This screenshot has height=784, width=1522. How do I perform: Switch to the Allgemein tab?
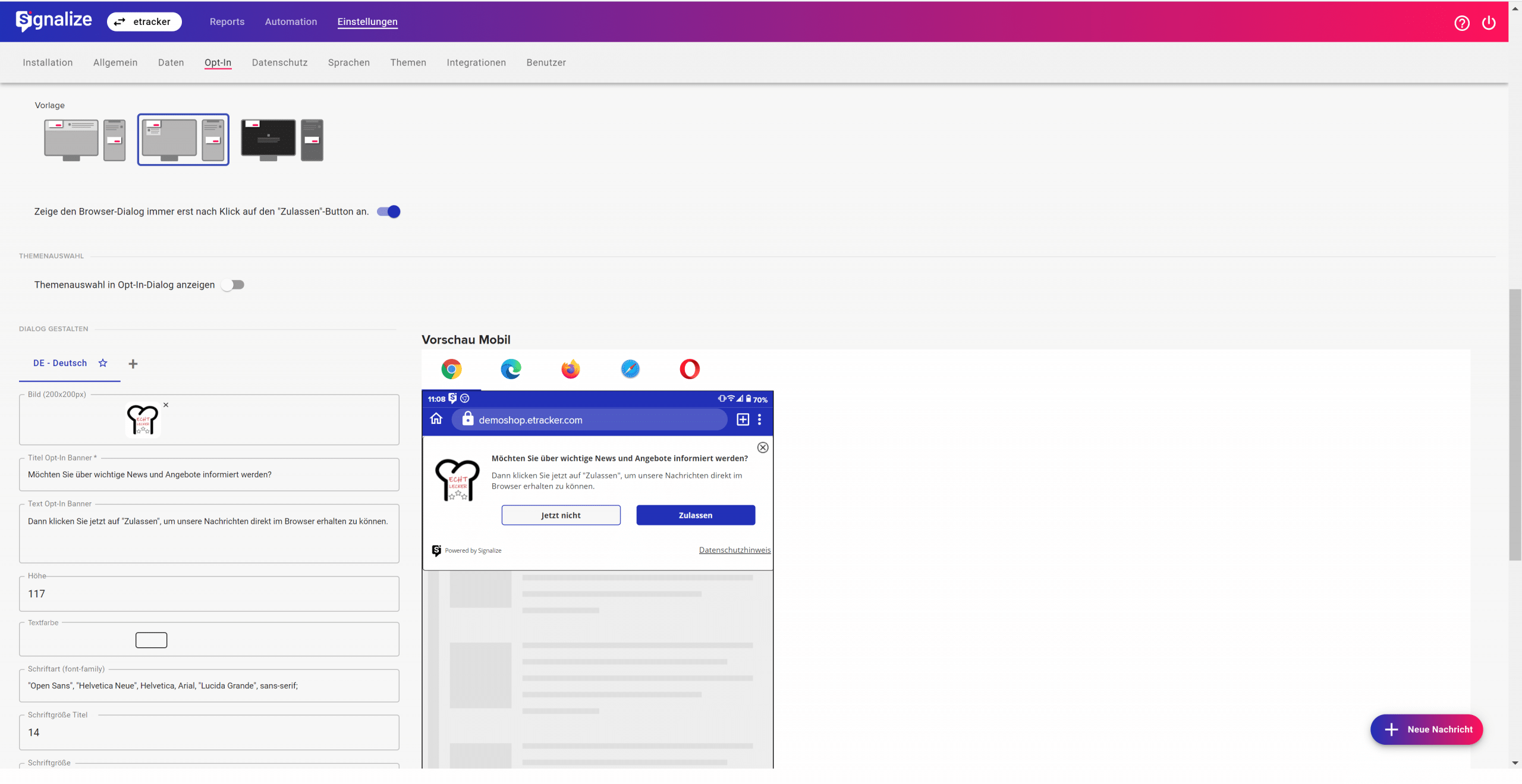pyautogui.click(x=115, y=62)
